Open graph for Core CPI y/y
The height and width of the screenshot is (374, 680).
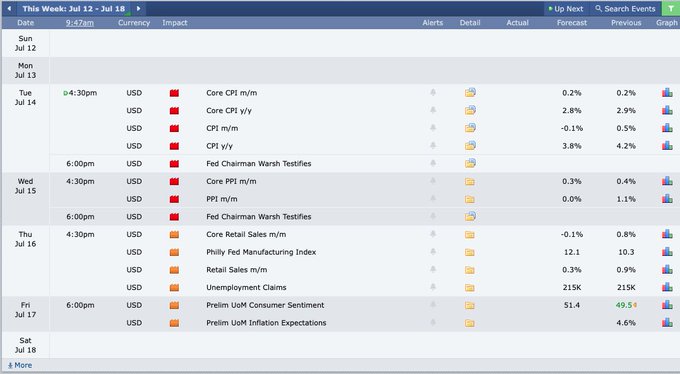pyautogui.click(x=667, y=110)
